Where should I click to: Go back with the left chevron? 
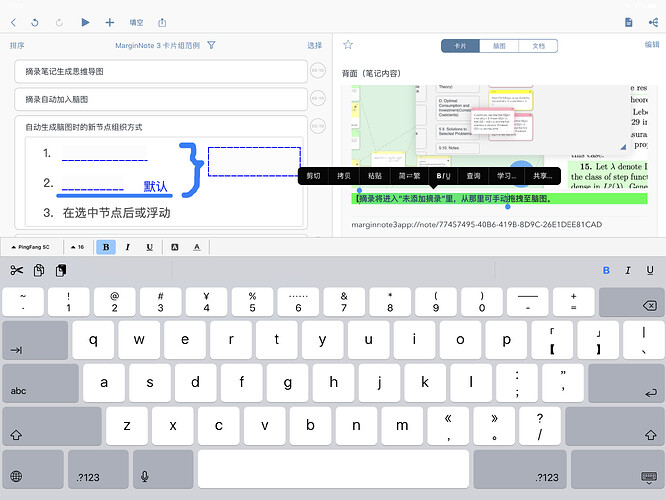click(14, 23)
